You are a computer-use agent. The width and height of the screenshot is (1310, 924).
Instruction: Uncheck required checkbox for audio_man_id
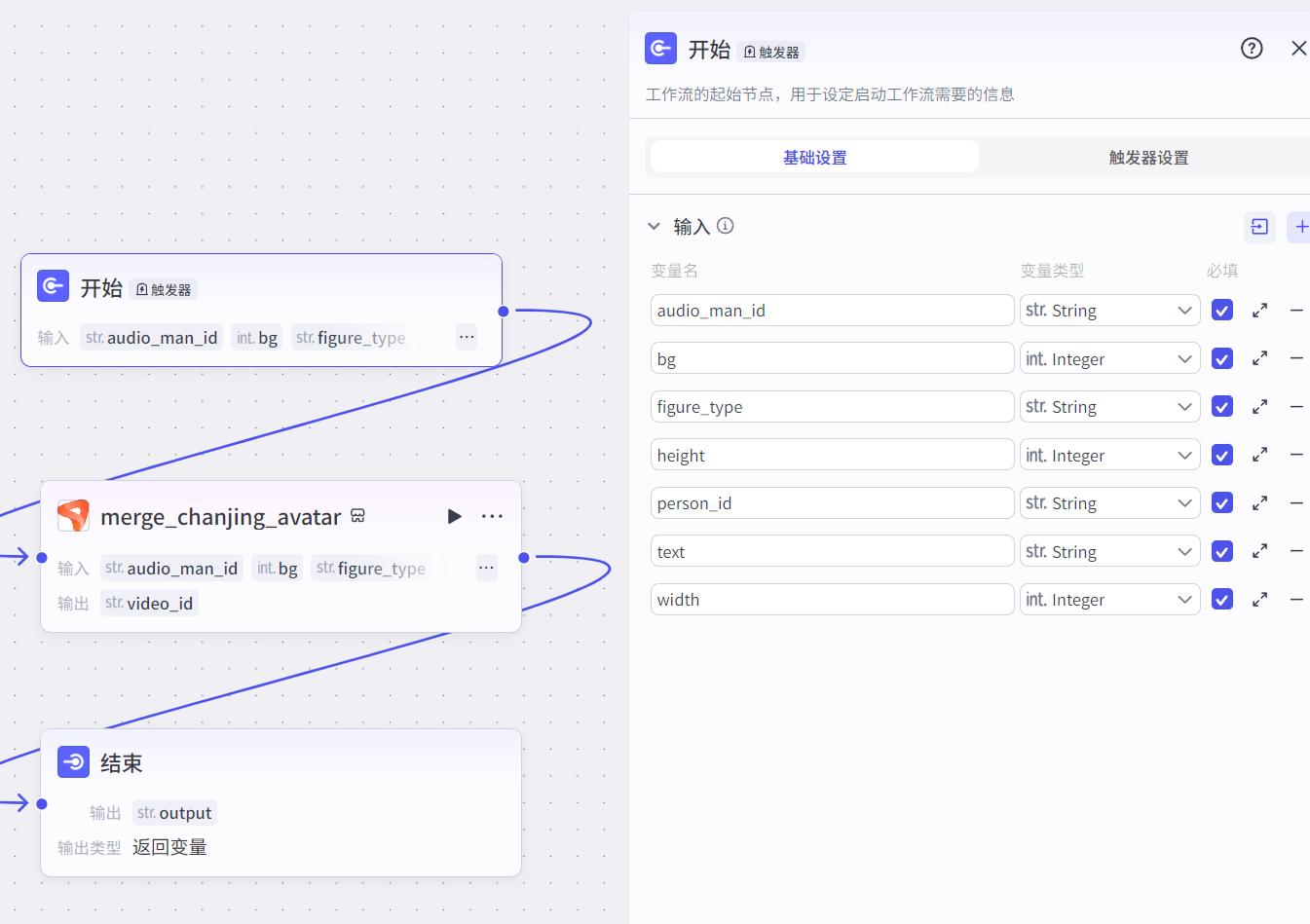[x=1222, y=311]
